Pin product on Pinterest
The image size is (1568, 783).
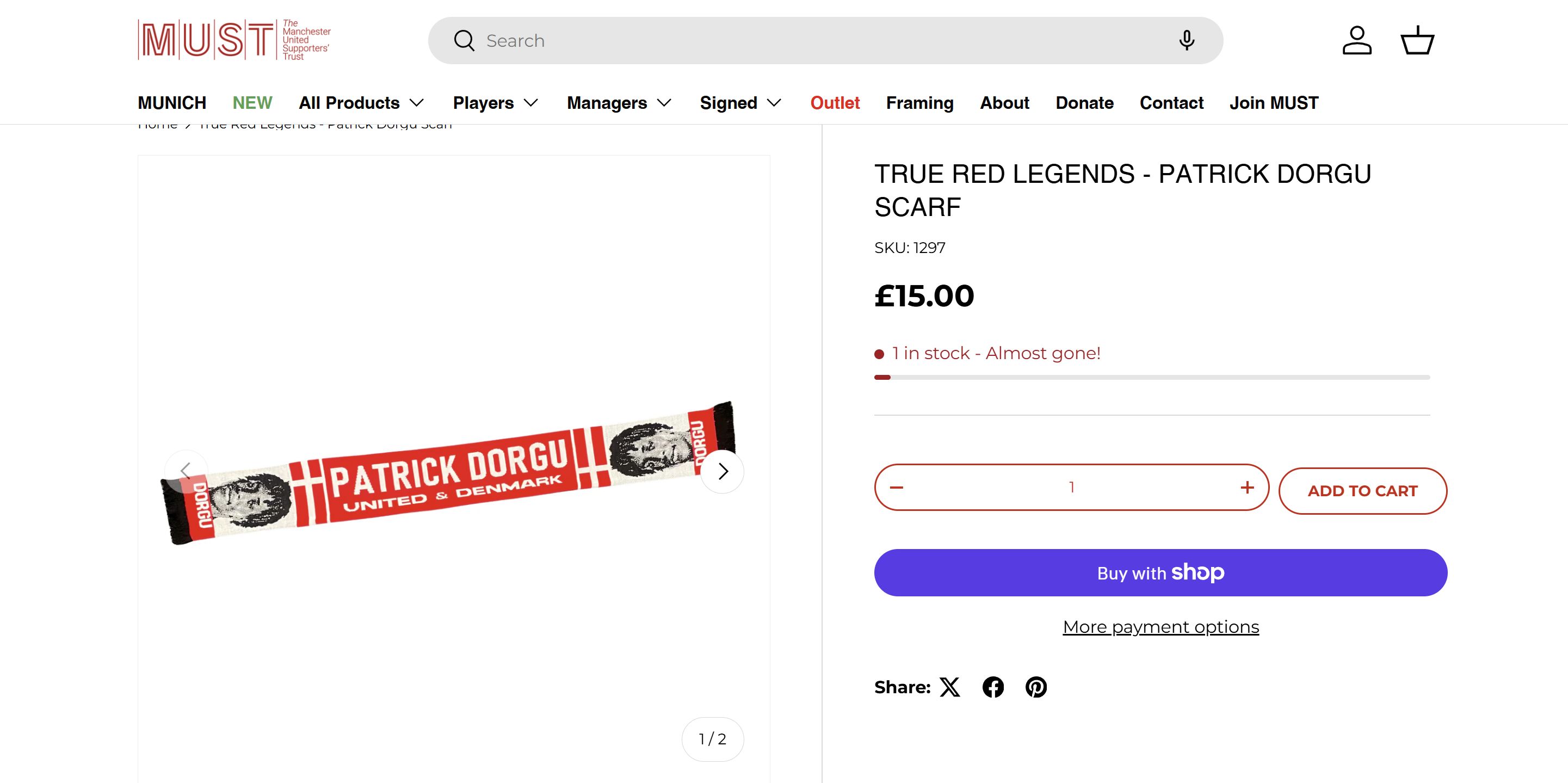click(1036, 687)
